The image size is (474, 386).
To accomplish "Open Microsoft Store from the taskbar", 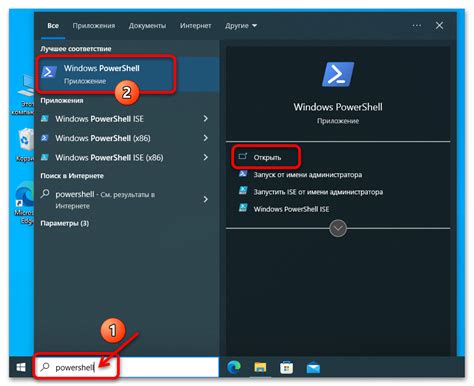I will point(287,367).
